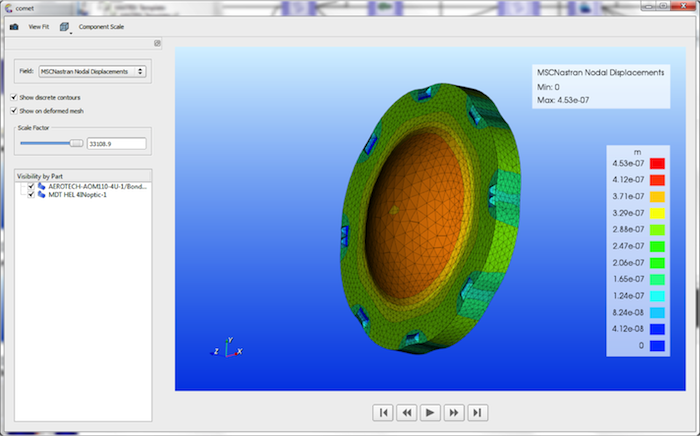Toggle visibility of MDT HEL 4INoptic-1 part
The height and width of the screenshot is (436, 700).
pos(31,195)
